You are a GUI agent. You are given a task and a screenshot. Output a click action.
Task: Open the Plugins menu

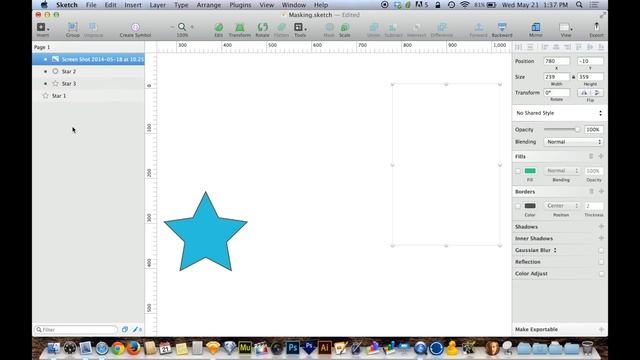[x=240, y=5]
